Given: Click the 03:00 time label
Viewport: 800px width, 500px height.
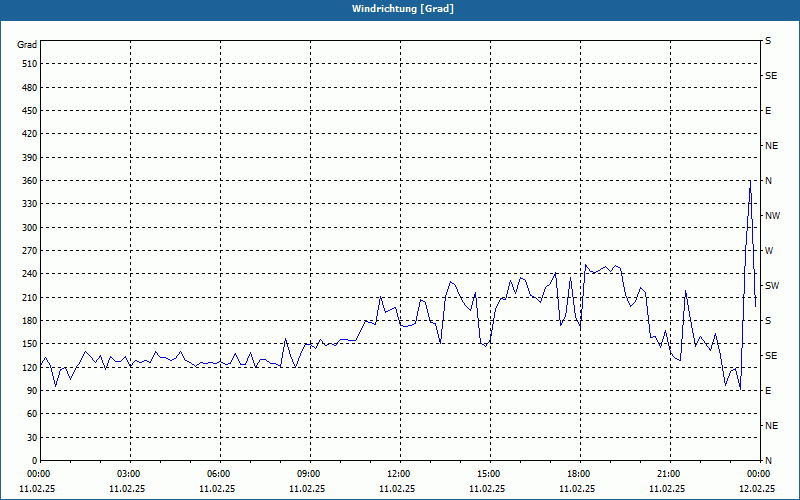Looking at the screenshot, I should pos(127,474).
